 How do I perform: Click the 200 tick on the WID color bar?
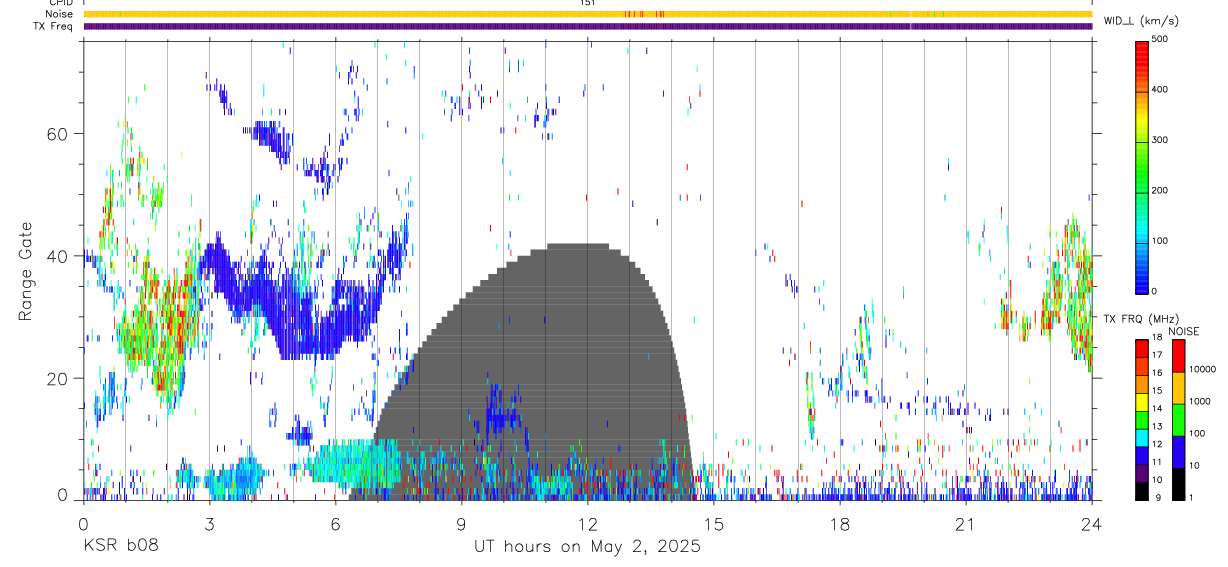pyautogui.click(x=1162, y=190)
